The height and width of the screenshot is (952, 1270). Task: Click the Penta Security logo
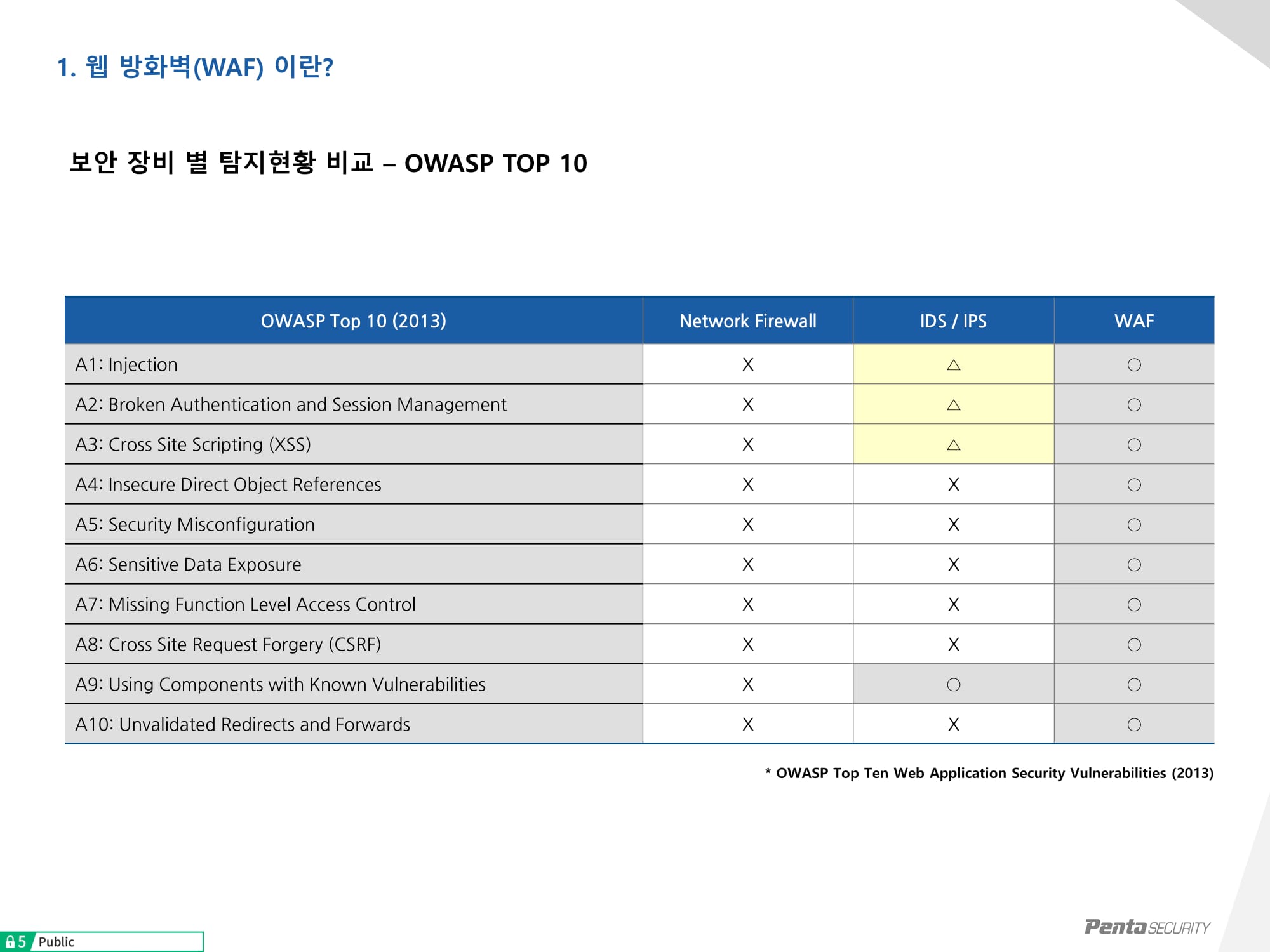pyautogui.click(x=1147, y=927)
